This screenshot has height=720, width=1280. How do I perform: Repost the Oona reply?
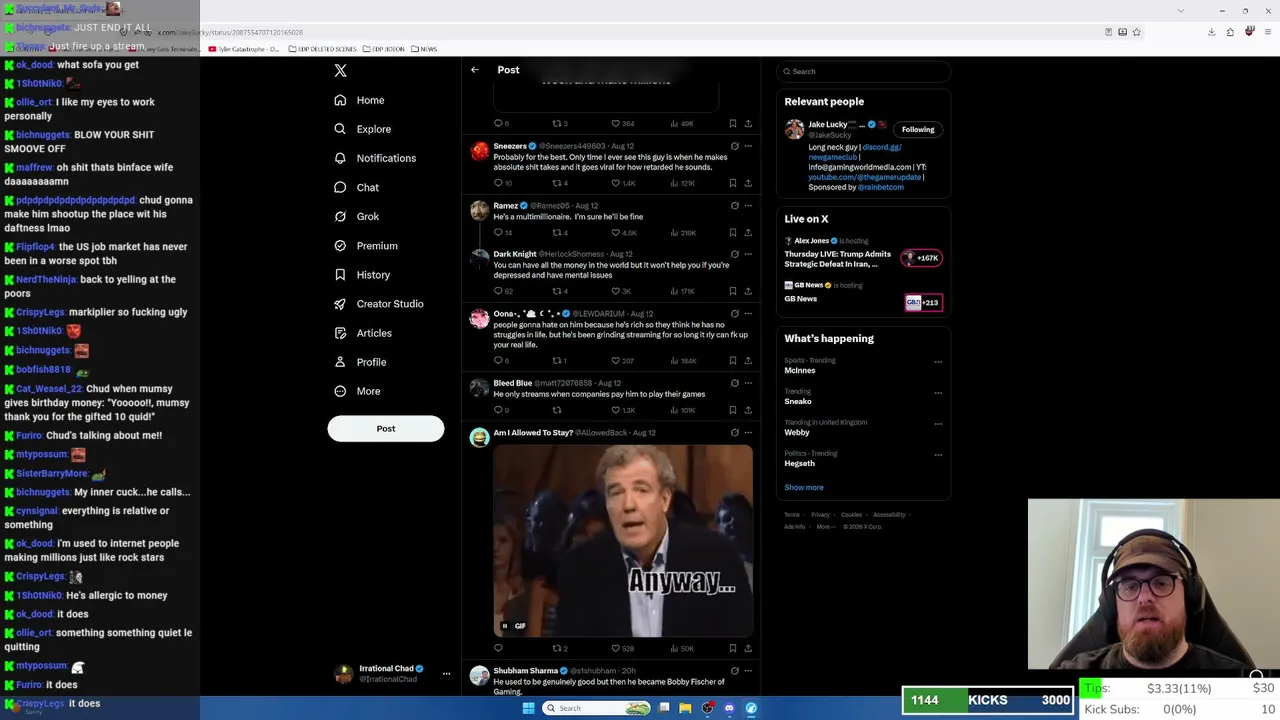557,360
